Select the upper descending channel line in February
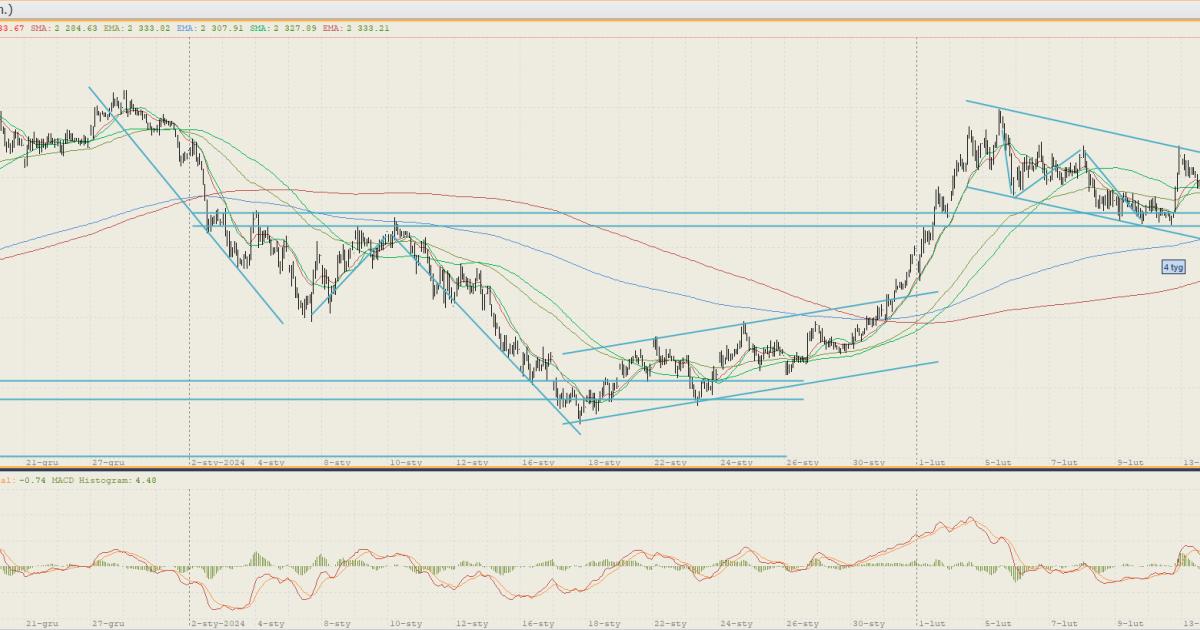 click(1080, 126)
